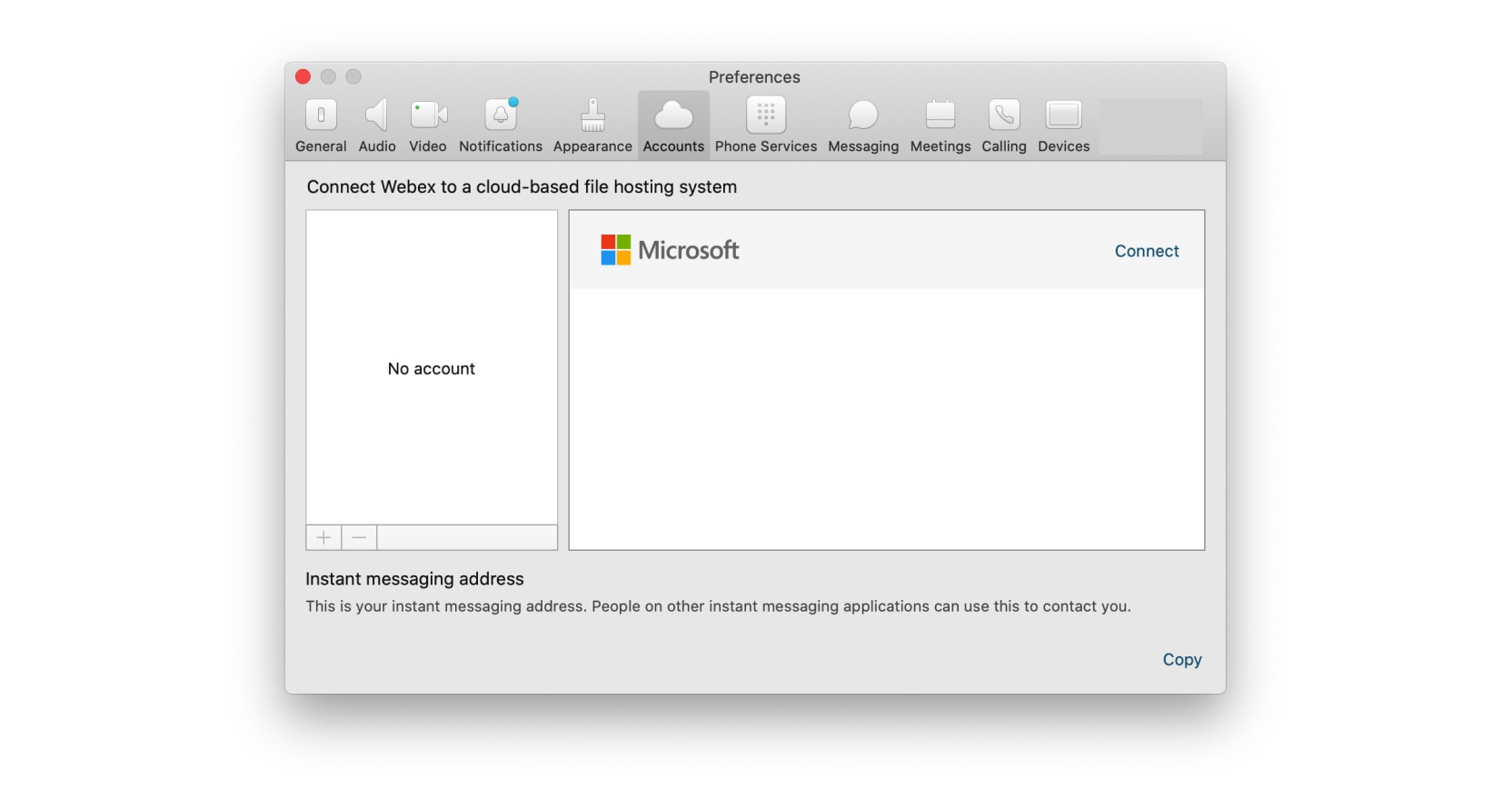This screenshot has width=1512, height=800.
Task: Select the Accounts cloud tab
Action: coord(673,125)
